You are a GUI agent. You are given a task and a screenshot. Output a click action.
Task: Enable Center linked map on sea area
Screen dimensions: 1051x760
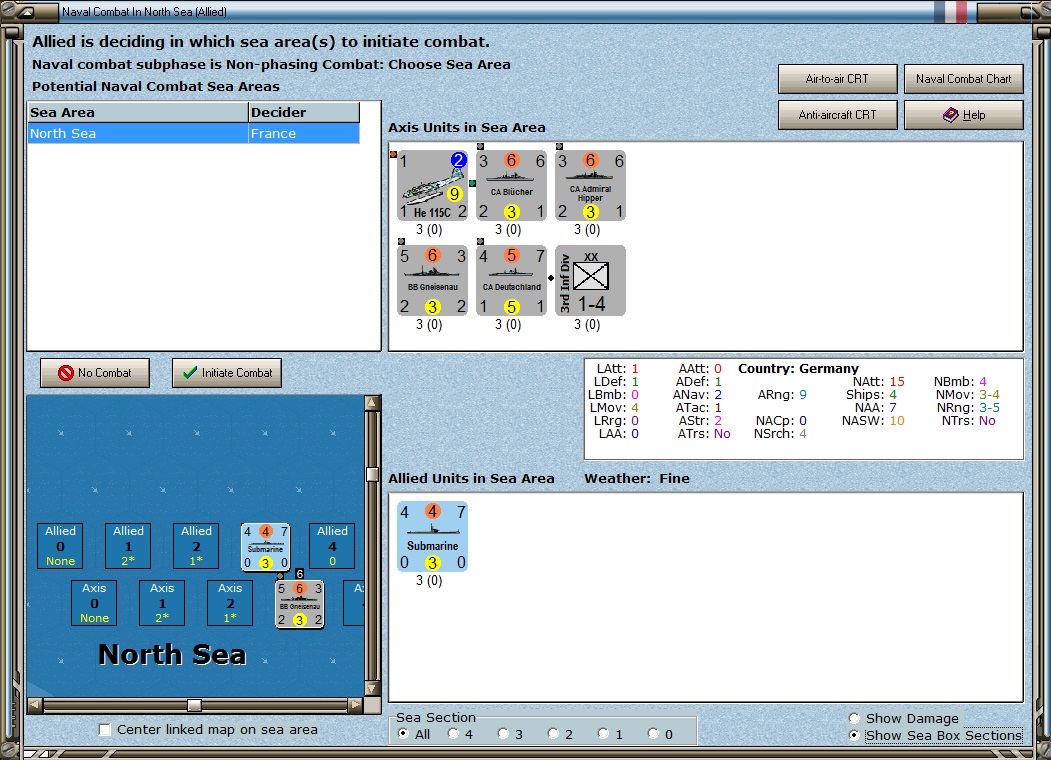(x=105, y=729)
